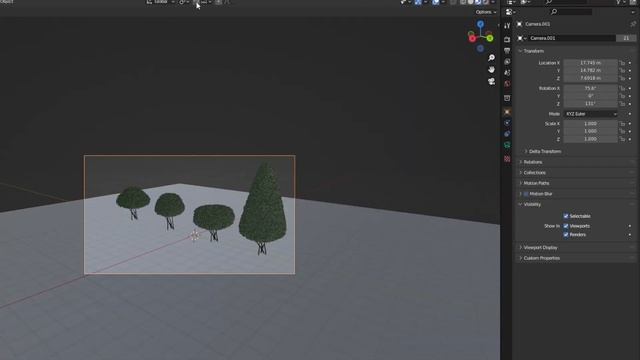Open the Output properties tab
Image resolution: width=640 pixels, height=360 pixels.
pyautogui.click(x=507, y=51)
